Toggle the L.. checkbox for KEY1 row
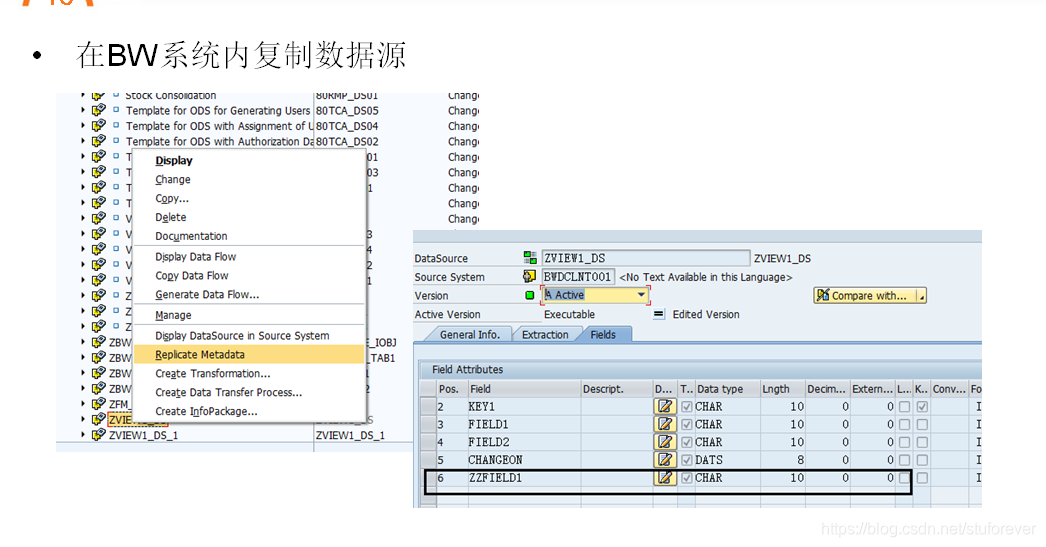 (904, 406)
